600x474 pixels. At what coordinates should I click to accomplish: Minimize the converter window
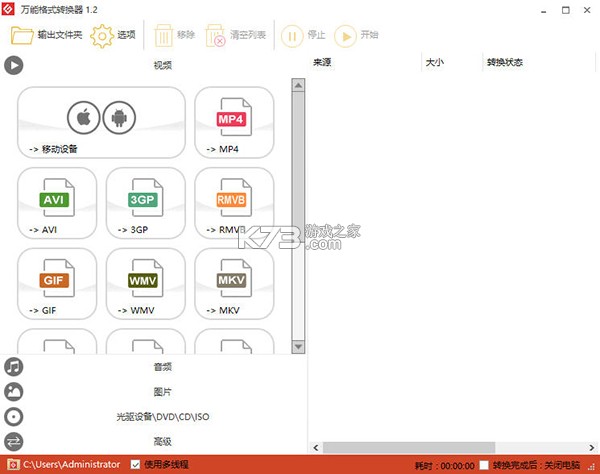click(544, 10)
